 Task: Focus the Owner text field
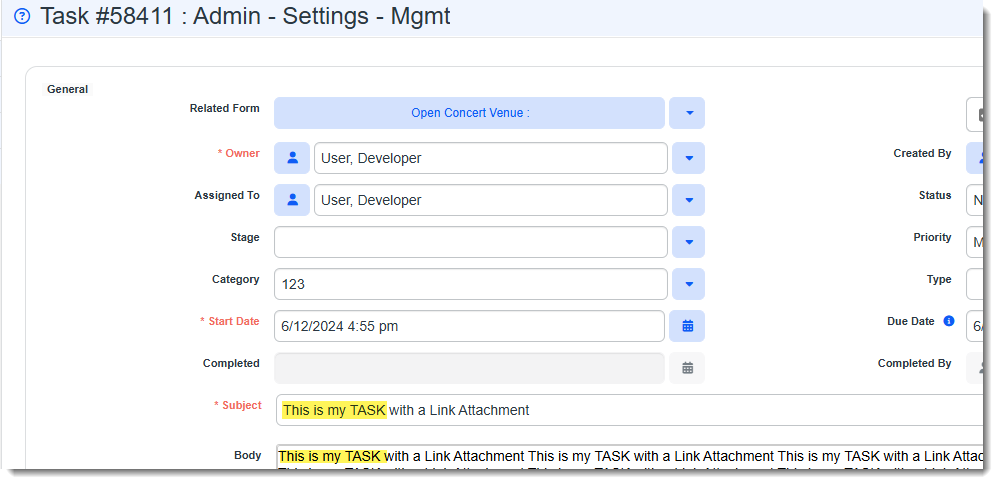(x=490, y=158)
